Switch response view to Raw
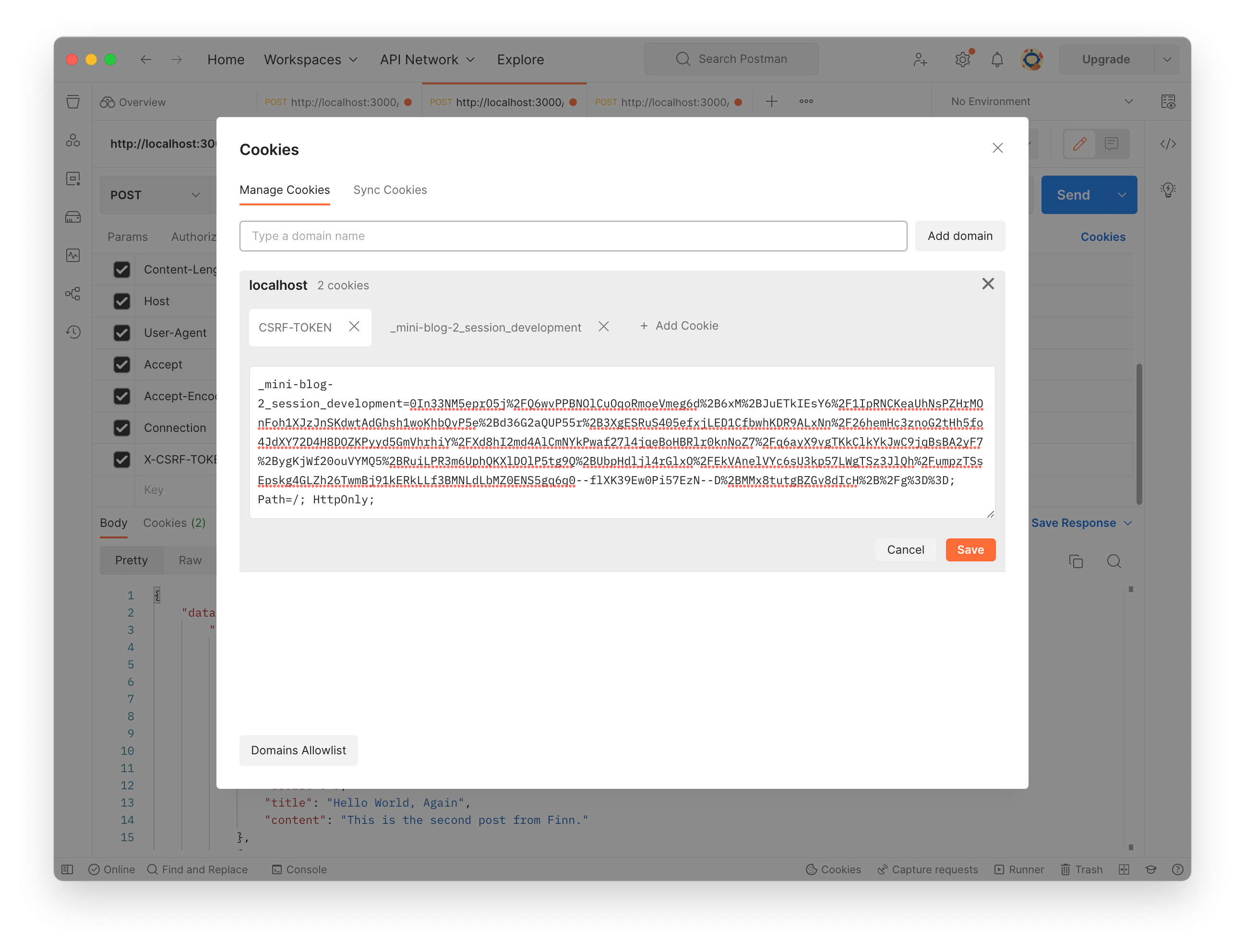The width and height of the screenshot is (1245, 952). point(190,560)
